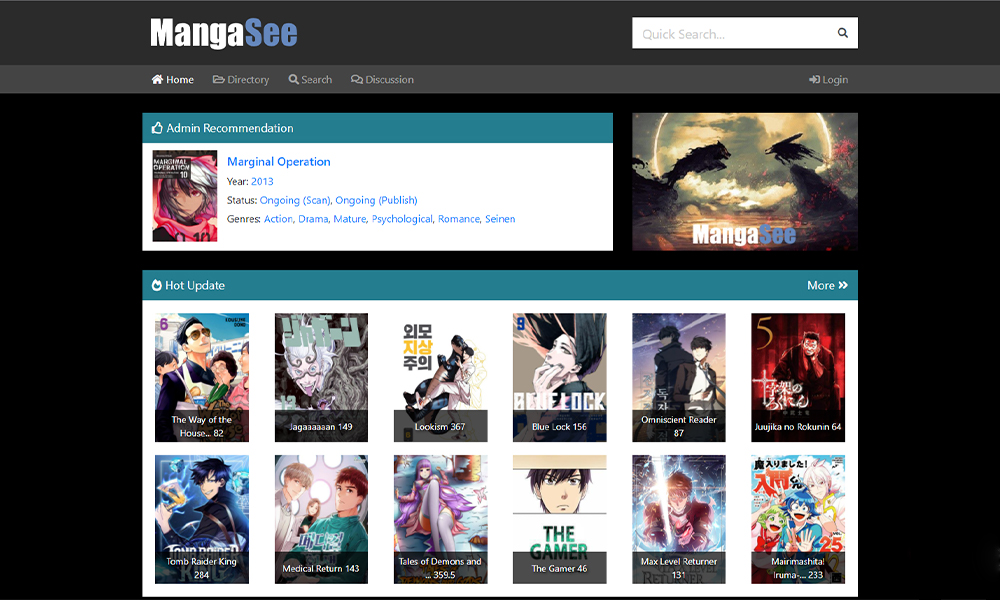Open Medical Return chapter 143
Image resolution: width=1000 pixels, height=600 pixels.
tap(321, 519)
